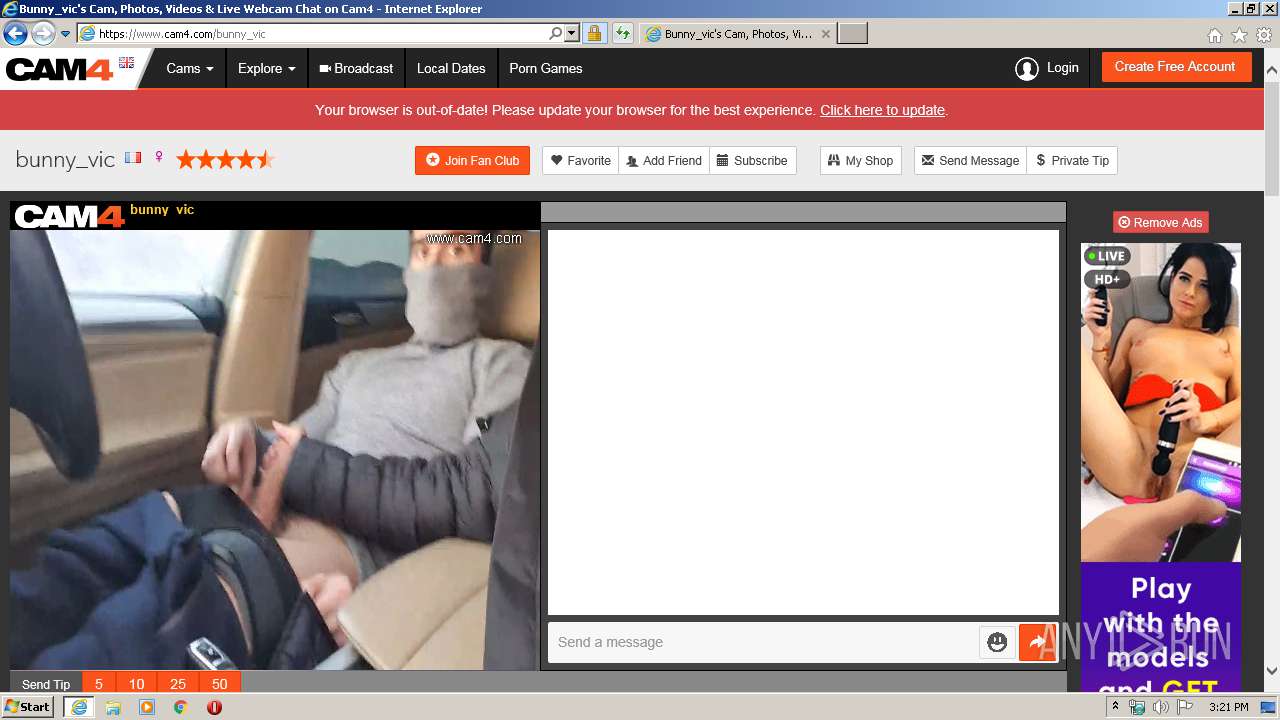Open the Windows Start menu

click(x=28, y=706)
